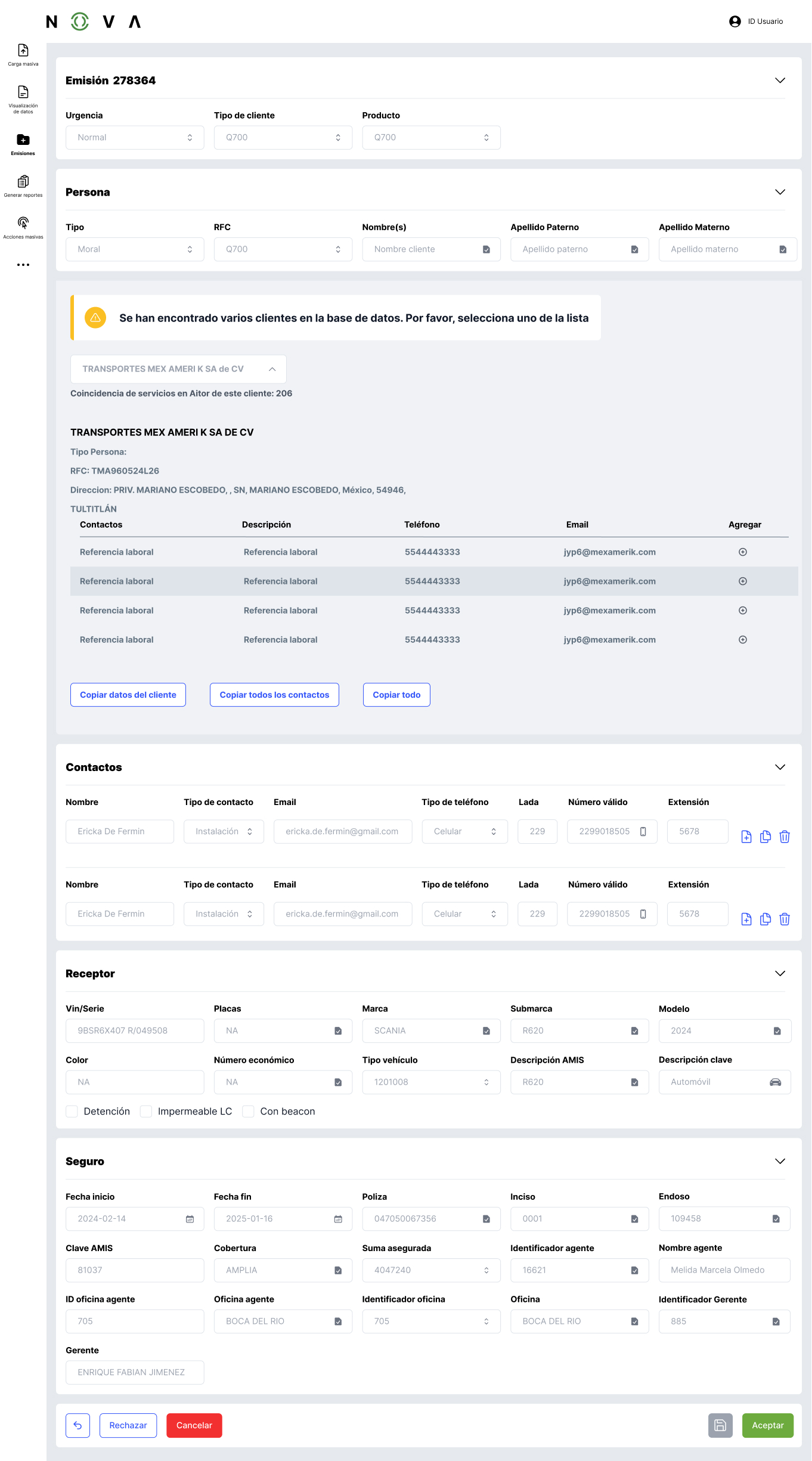Open the RFC dropdown
Image resolution: width=812 pixels, height=1461 pixels.
click(x=283, y=249)
